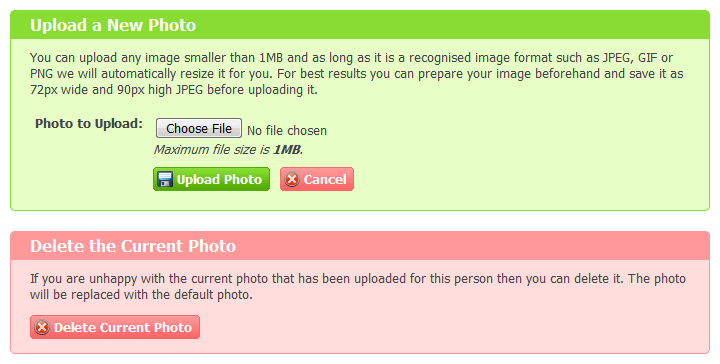The width and height of the screenshot is (720, 364).
Task: Remove picture via Delete Current Photo label
Action: point(123,327)
